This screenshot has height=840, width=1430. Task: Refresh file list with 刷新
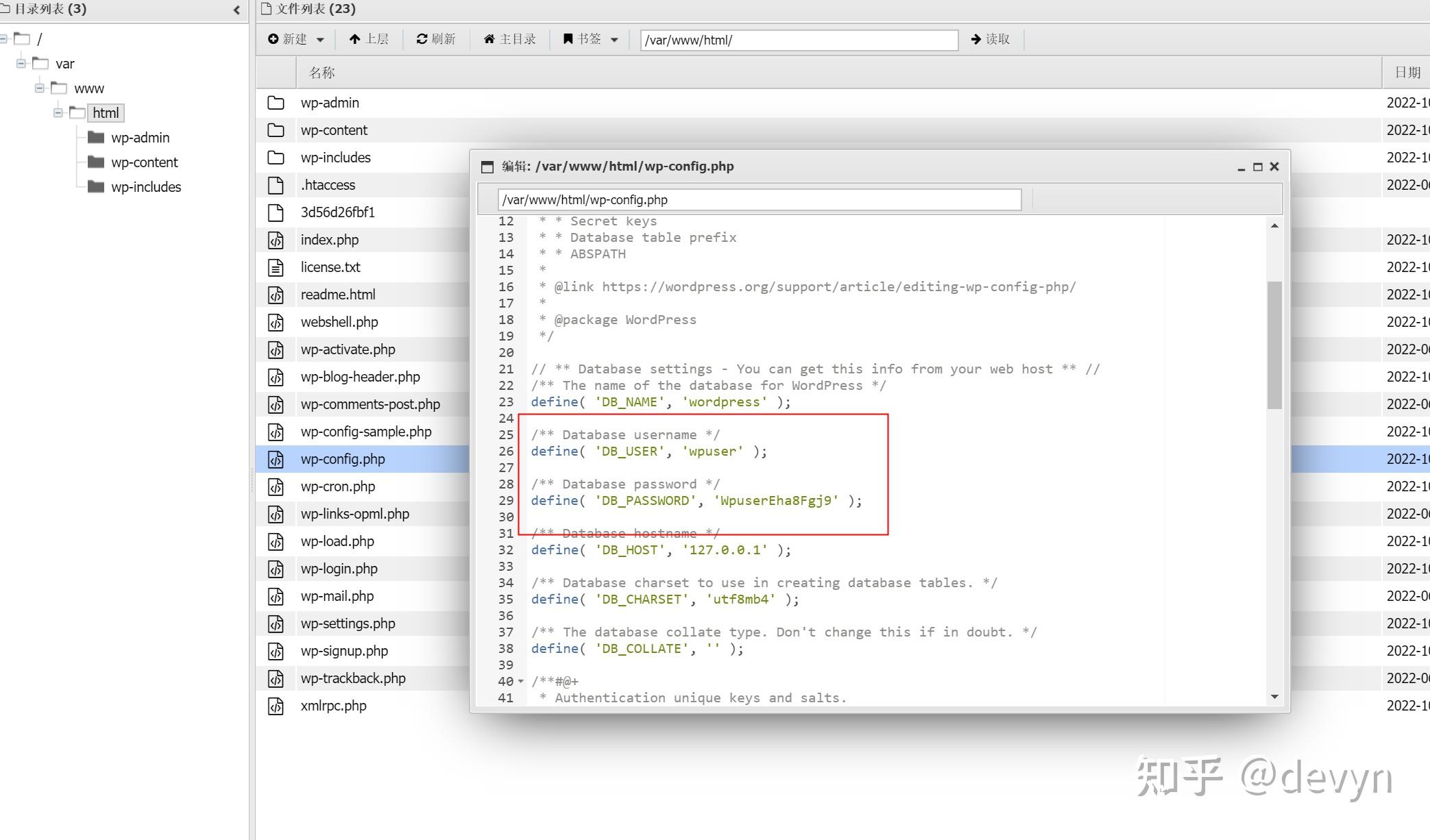436,39
